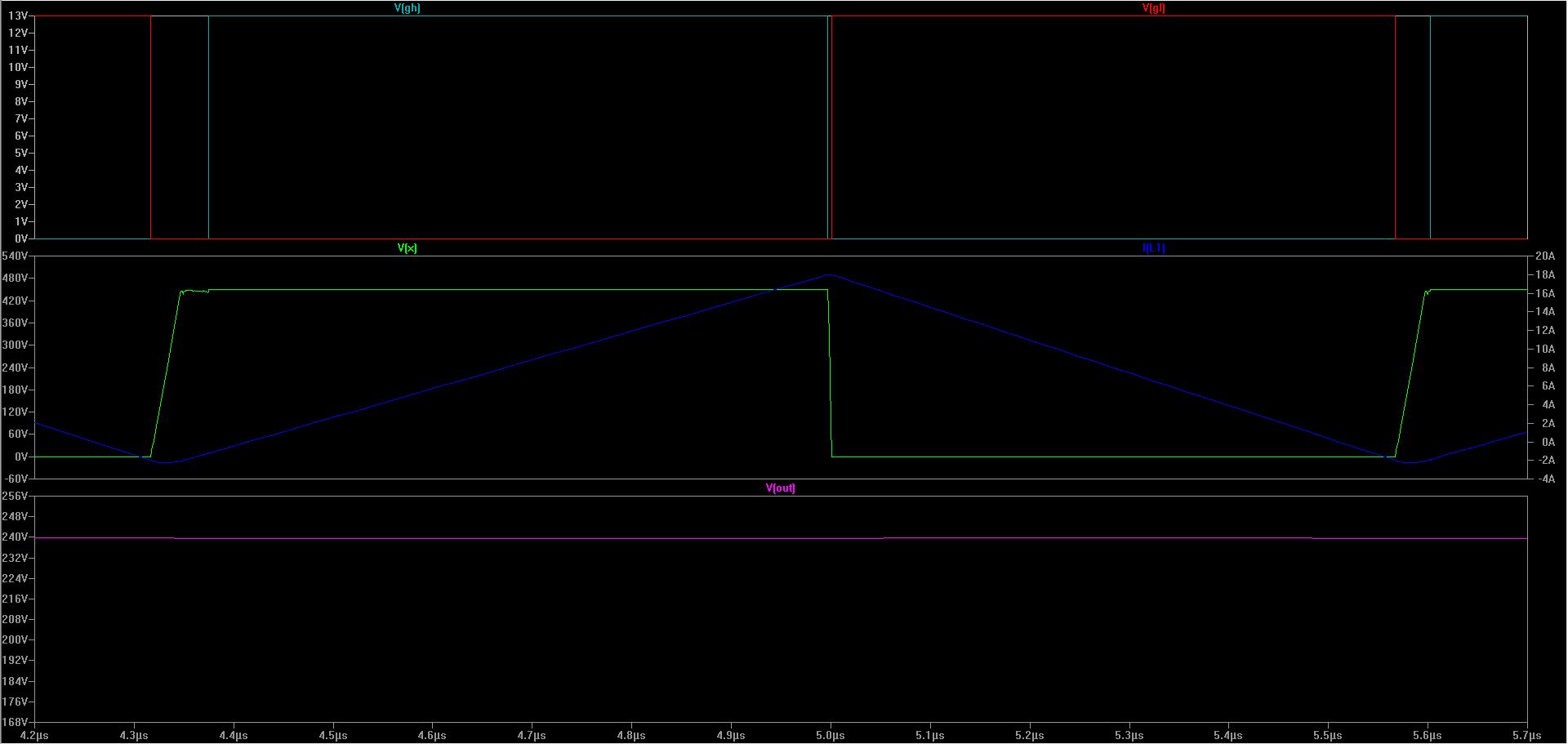The image size is (1568, 744).
Task: Select the red V(gl) trace label
Action: pyautogui.click(x=1153, y=8)
